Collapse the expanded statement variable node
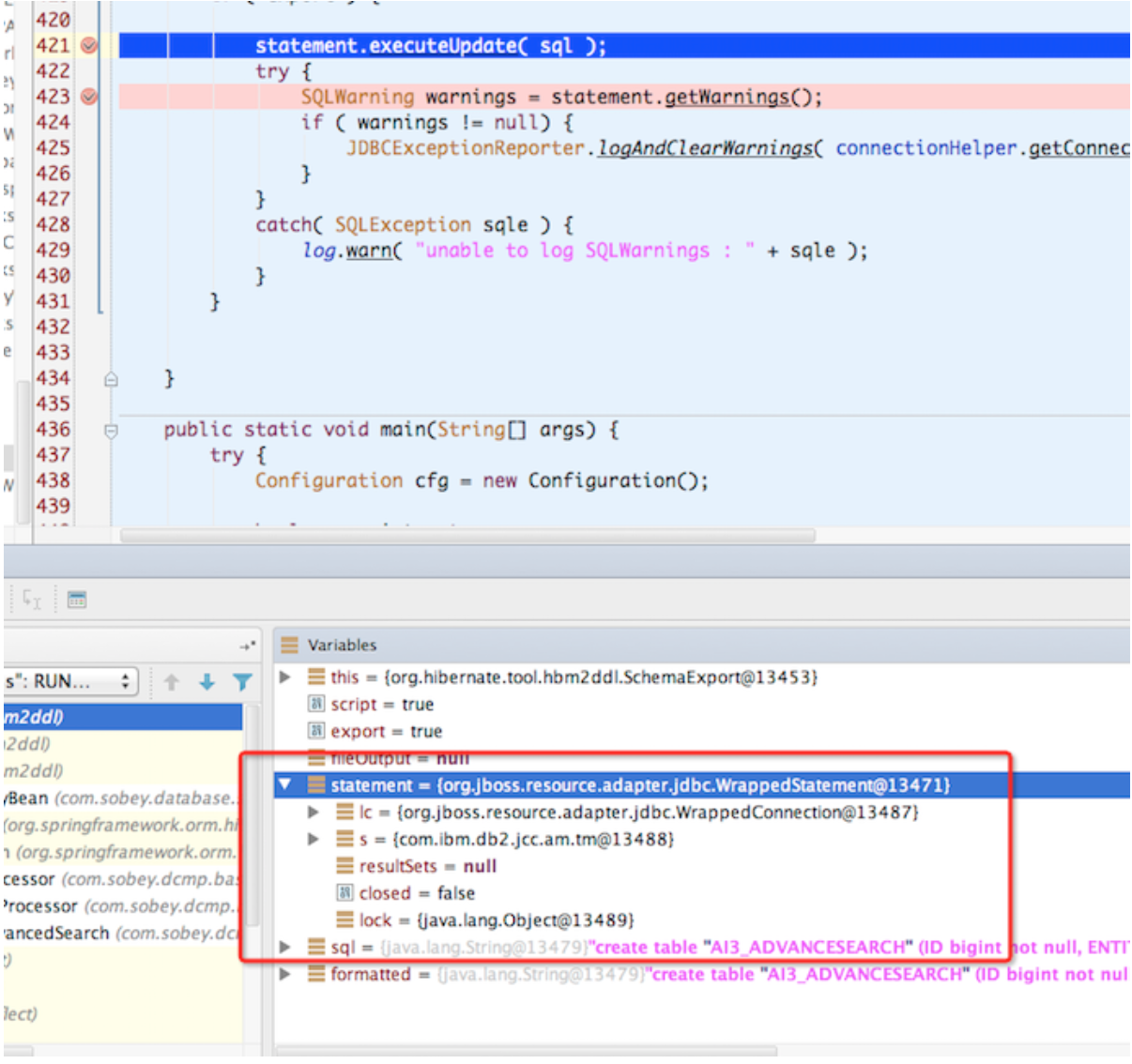1132x1064 pixels. (285, 784)
